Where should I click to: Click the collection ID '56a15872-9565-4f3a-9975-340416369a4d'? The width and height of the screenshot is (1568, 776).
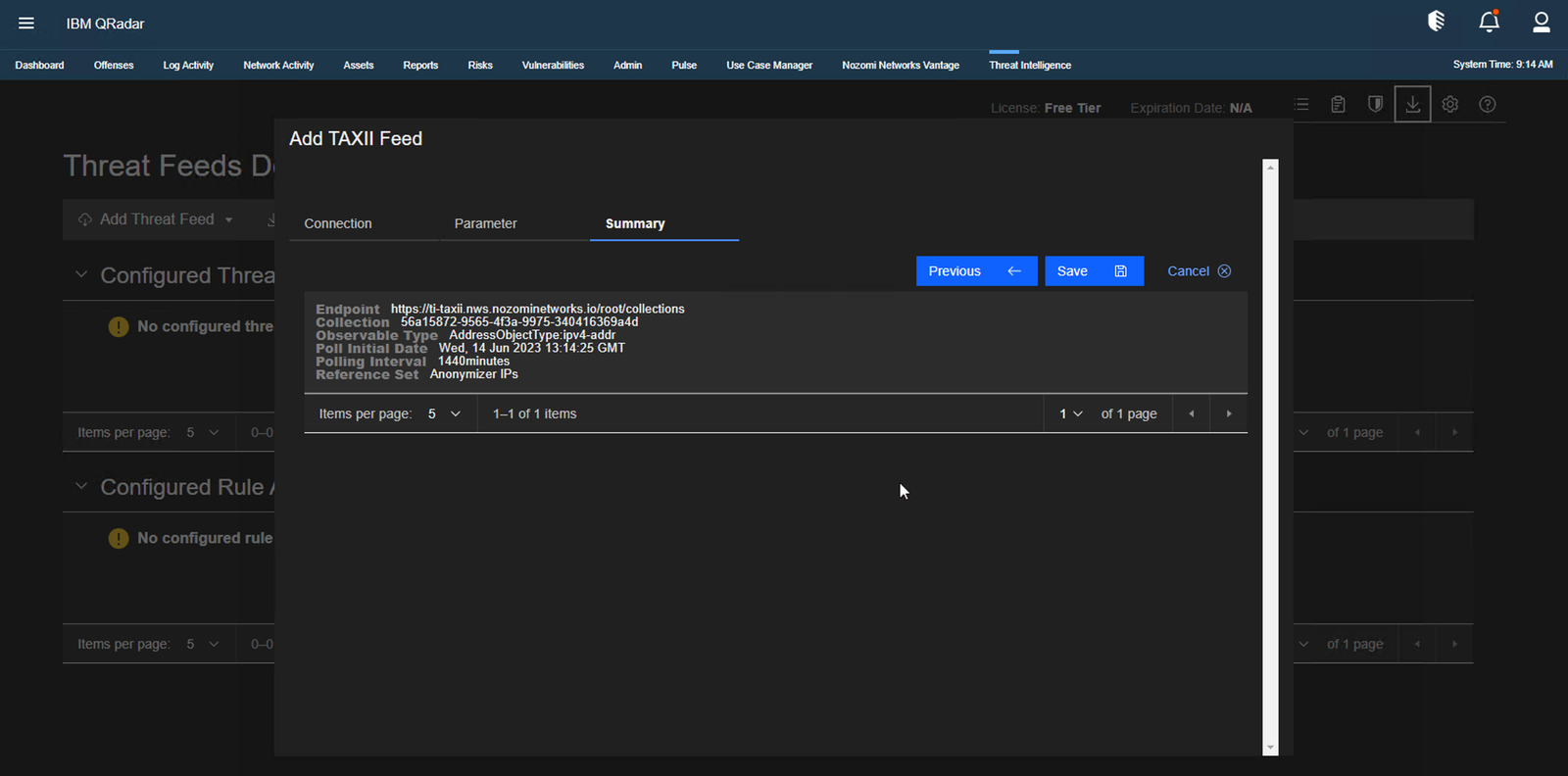(519, 321)
